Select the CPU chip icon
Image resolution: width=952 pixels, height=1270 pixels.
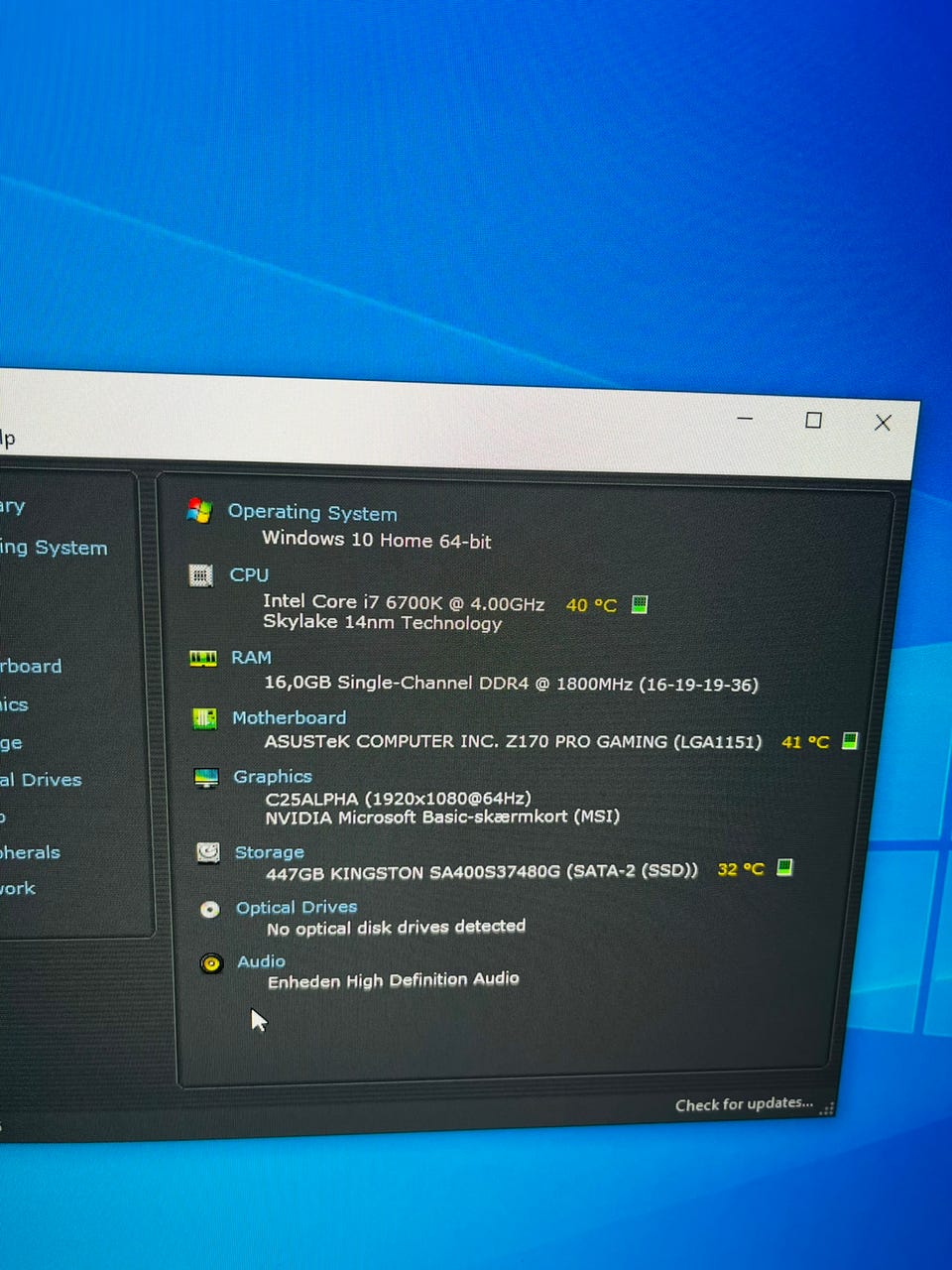point(201,574)
